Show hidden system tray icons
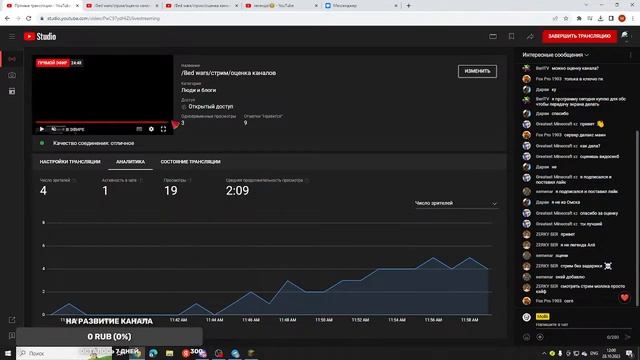This screenshot has width=640, height=360. 544,353
